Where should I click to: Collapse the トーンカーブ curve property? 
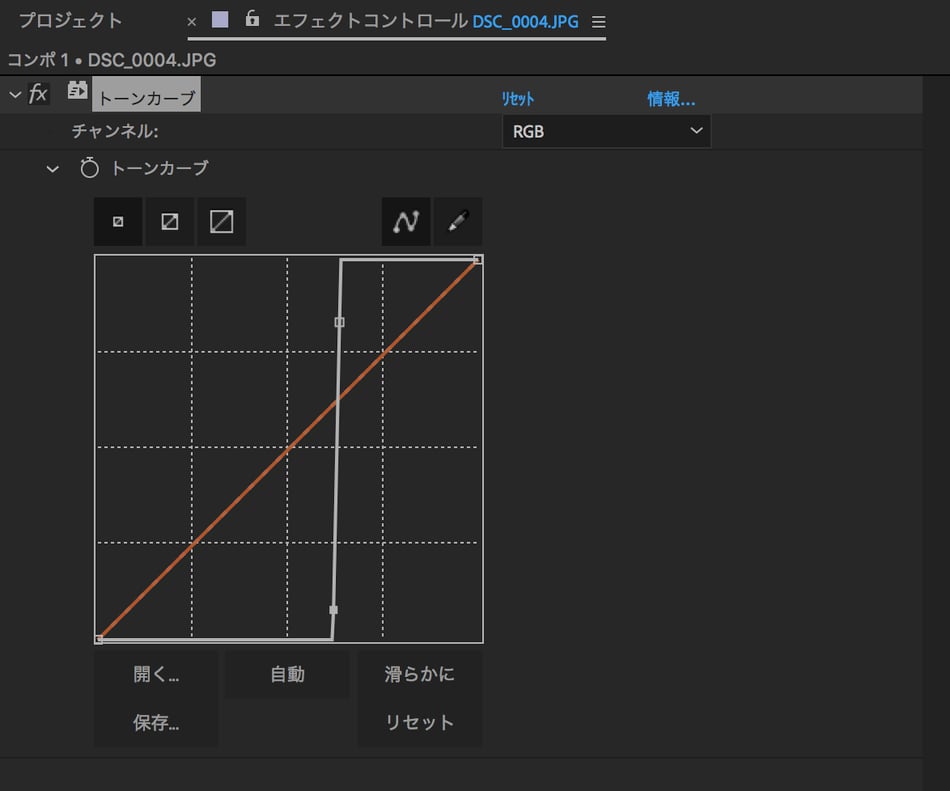(x=53, y=169)
